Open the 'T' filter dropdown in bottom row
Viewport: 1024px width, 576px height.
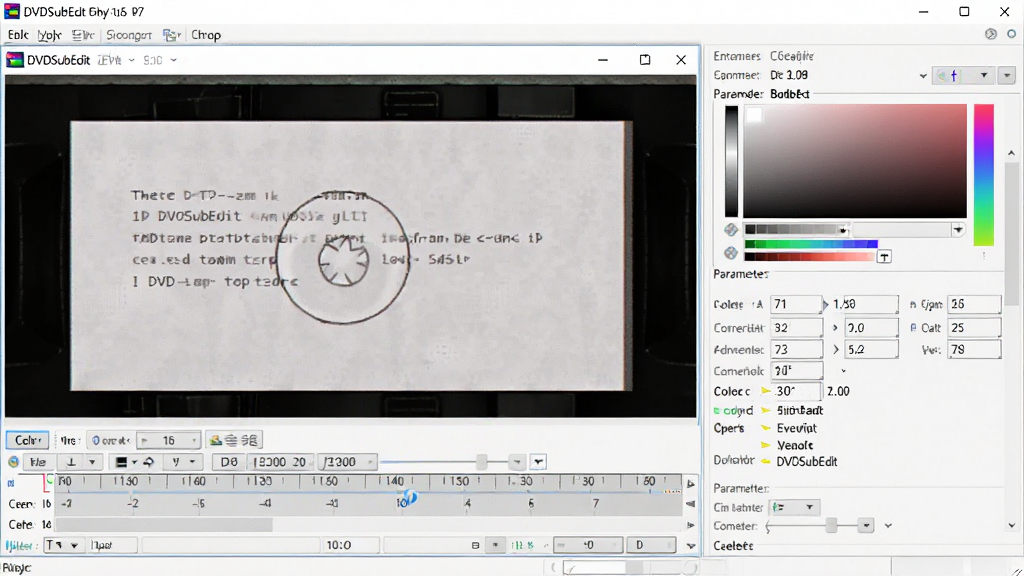(x=62, y=545)
